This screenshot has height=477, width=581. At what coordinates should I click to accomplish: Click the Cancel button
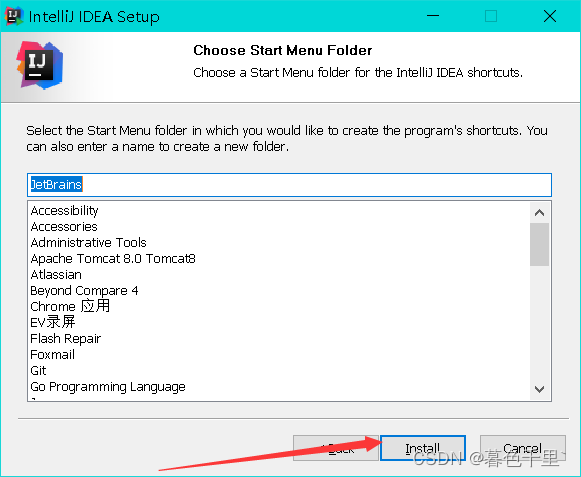tap(522, 448)
